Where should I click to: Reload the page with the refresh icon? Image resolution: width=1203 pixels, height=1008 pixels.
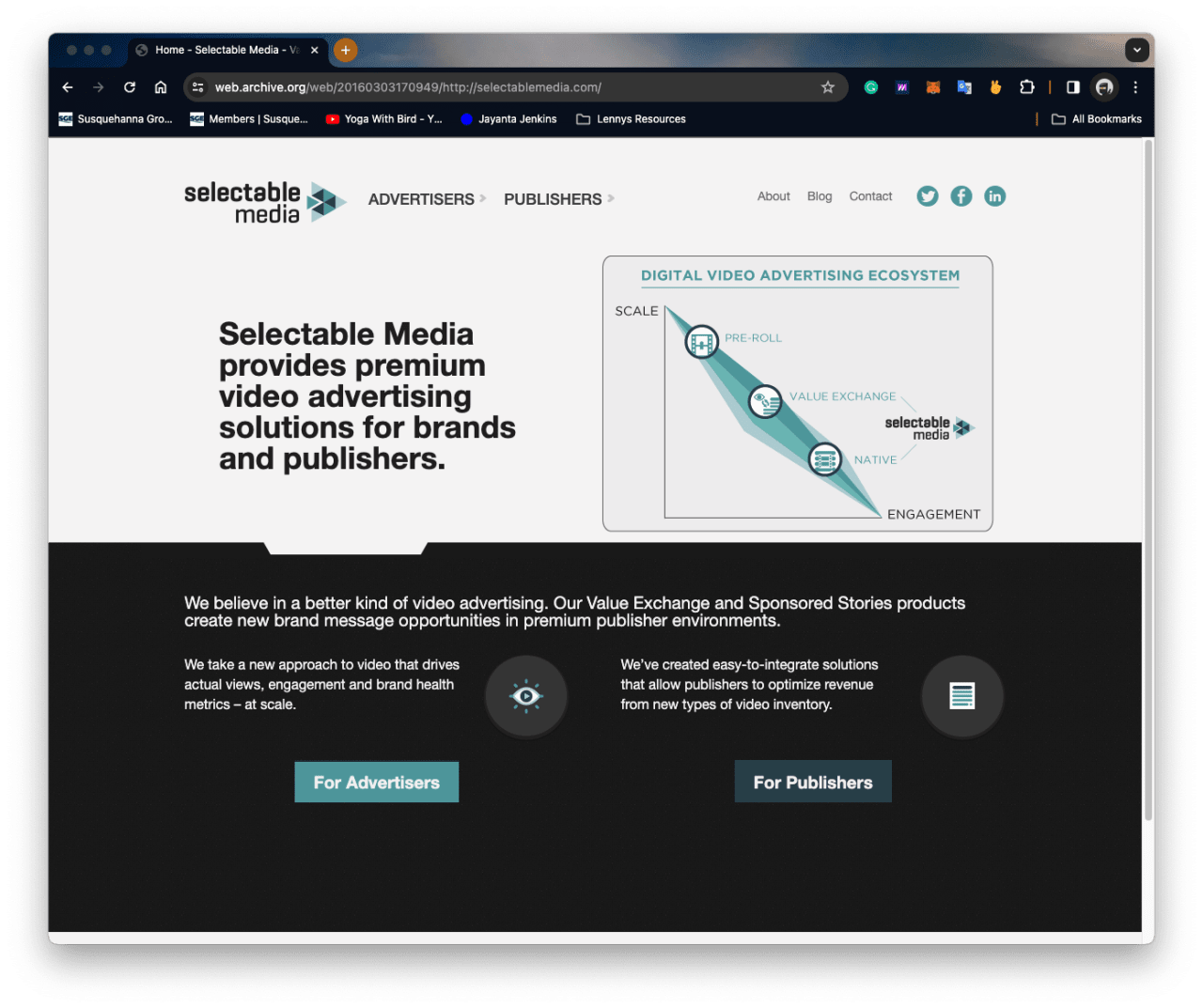pos(130,87)
